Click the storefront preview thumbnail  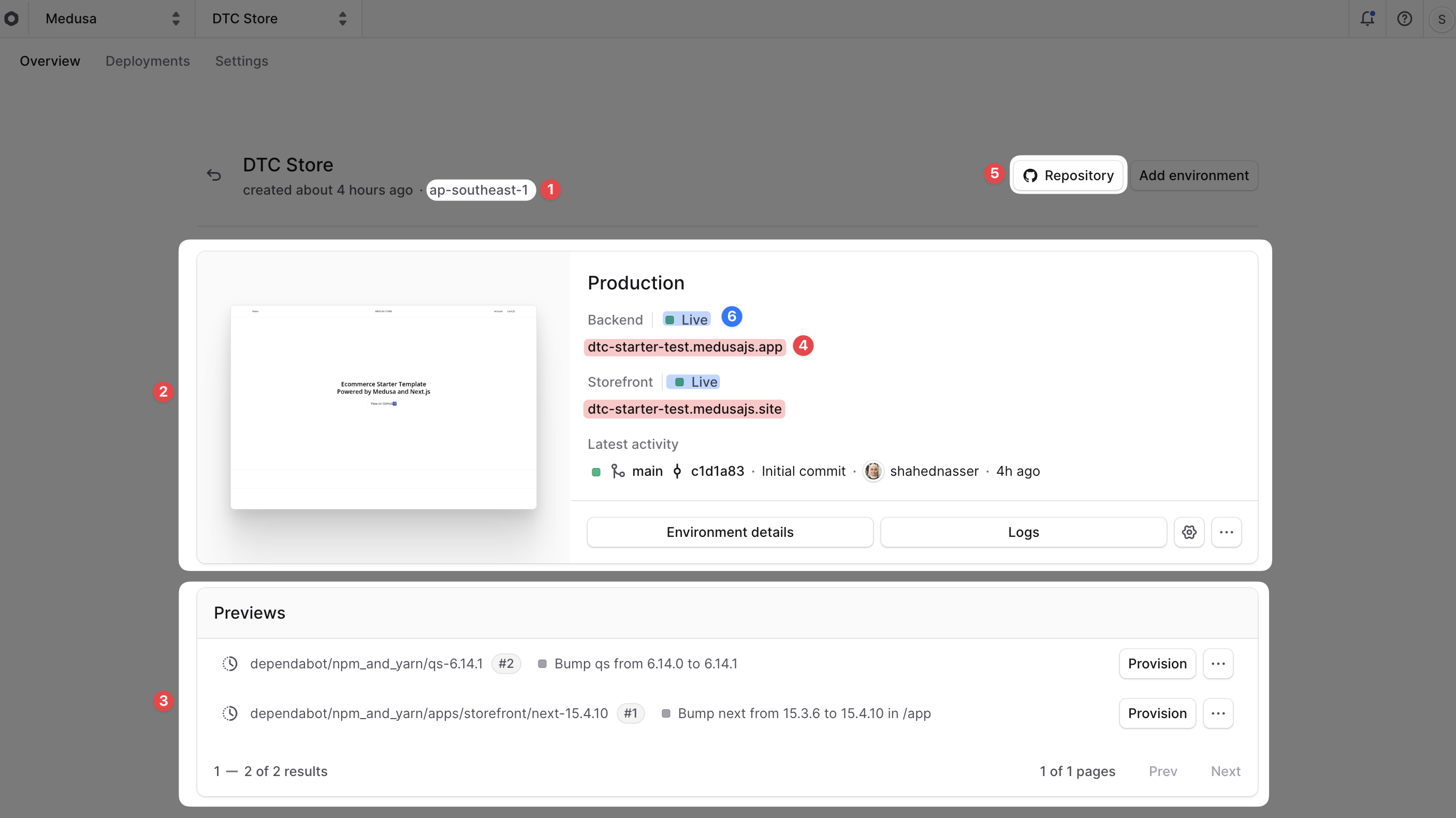(383, 406)
